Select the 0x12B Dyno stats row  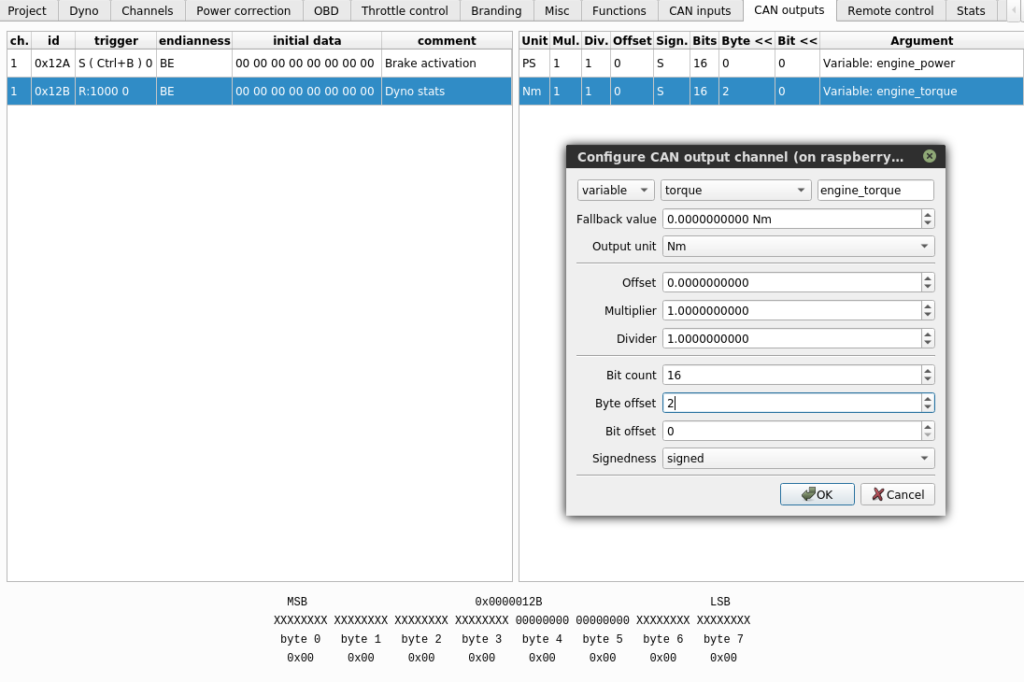pyautogui.click(x=259, y=91)
